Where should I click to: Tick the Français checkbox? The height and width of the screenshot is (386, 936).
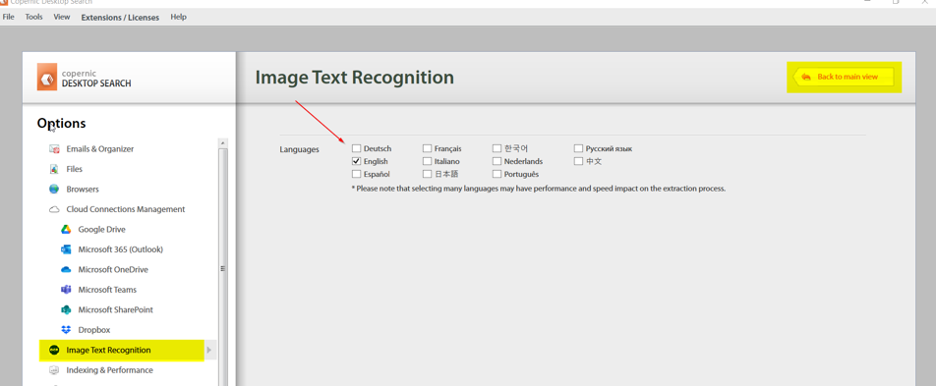point(427,148)
